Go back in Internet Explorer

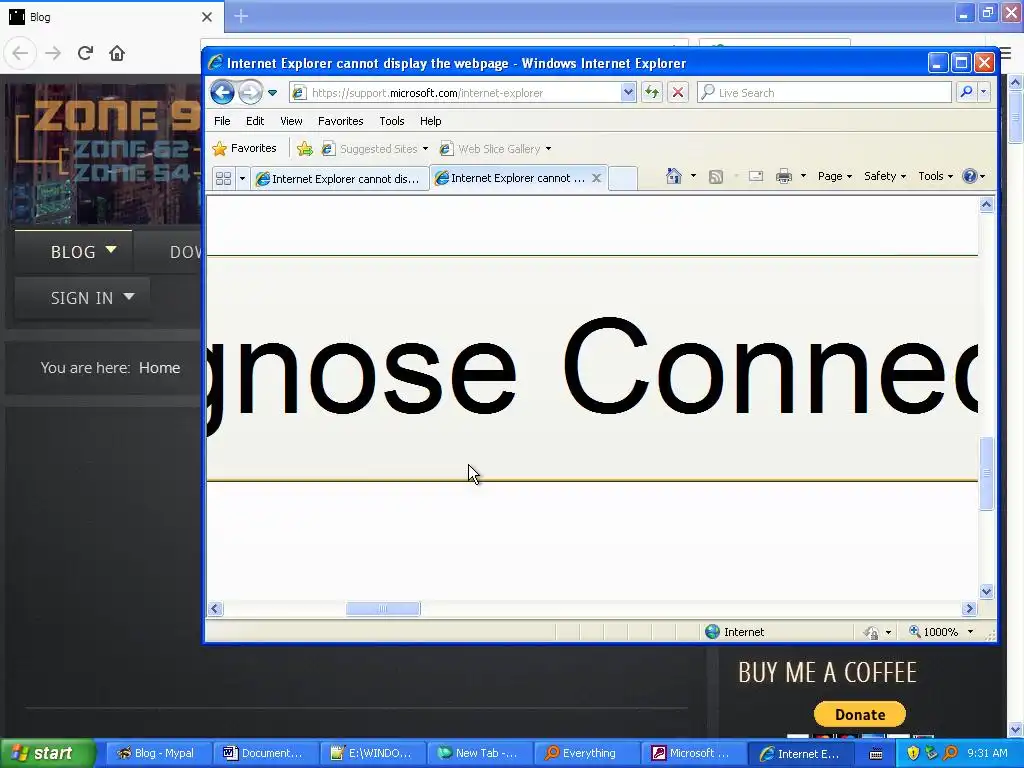point(222,93)
